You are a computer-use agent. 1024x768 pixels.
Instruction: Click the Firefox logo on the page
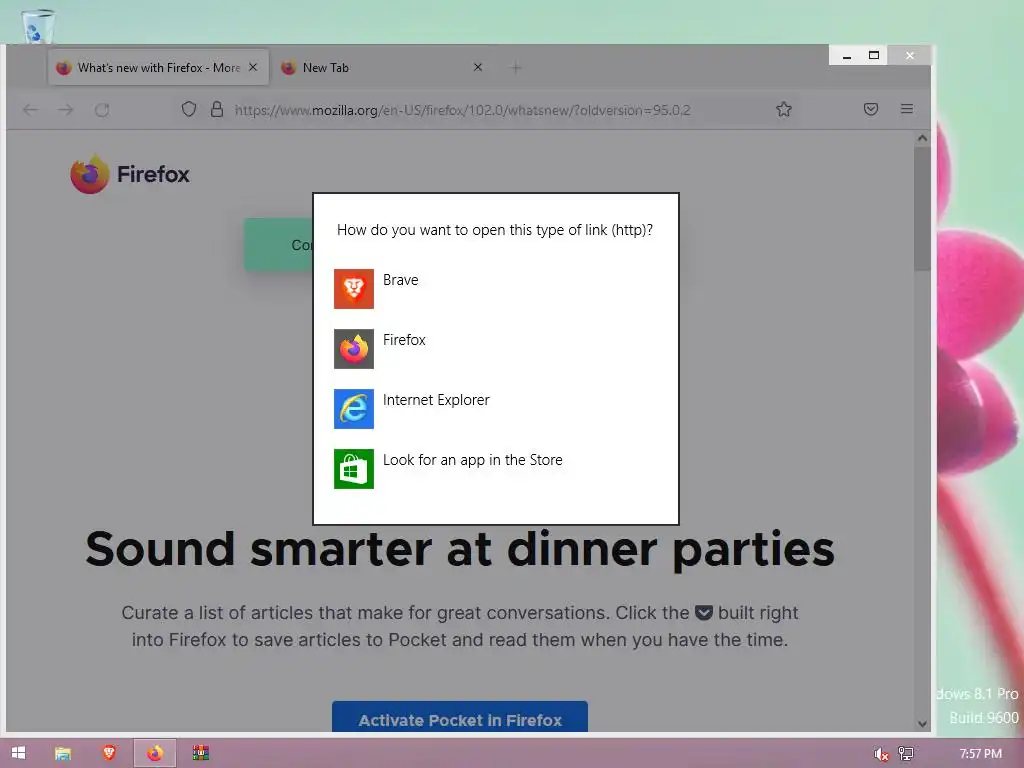pyautogui.click(x=130, y=174)
